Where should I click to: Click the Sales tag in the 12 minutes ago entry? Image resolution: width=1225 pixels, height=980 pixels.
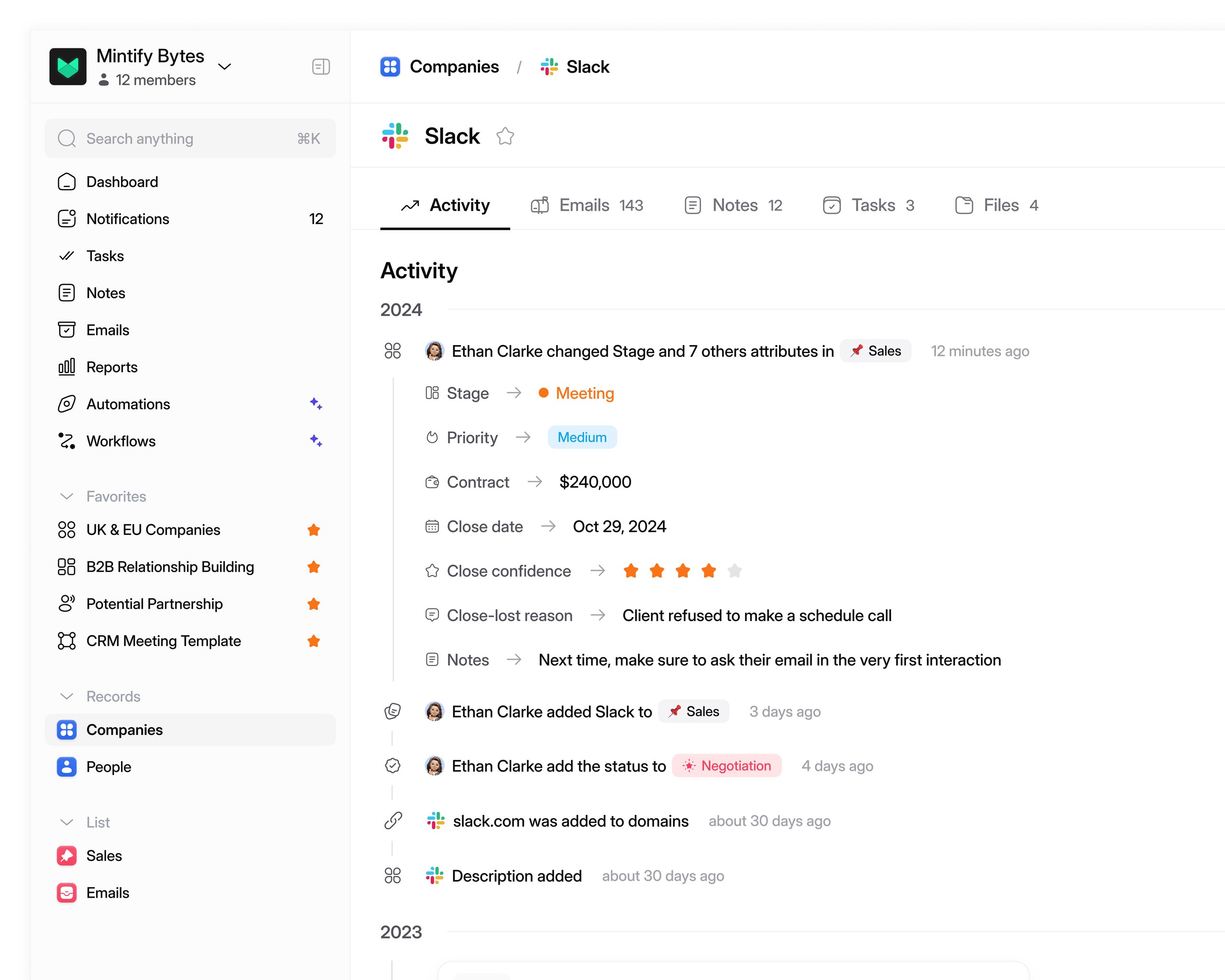click(x=876, y=351)
